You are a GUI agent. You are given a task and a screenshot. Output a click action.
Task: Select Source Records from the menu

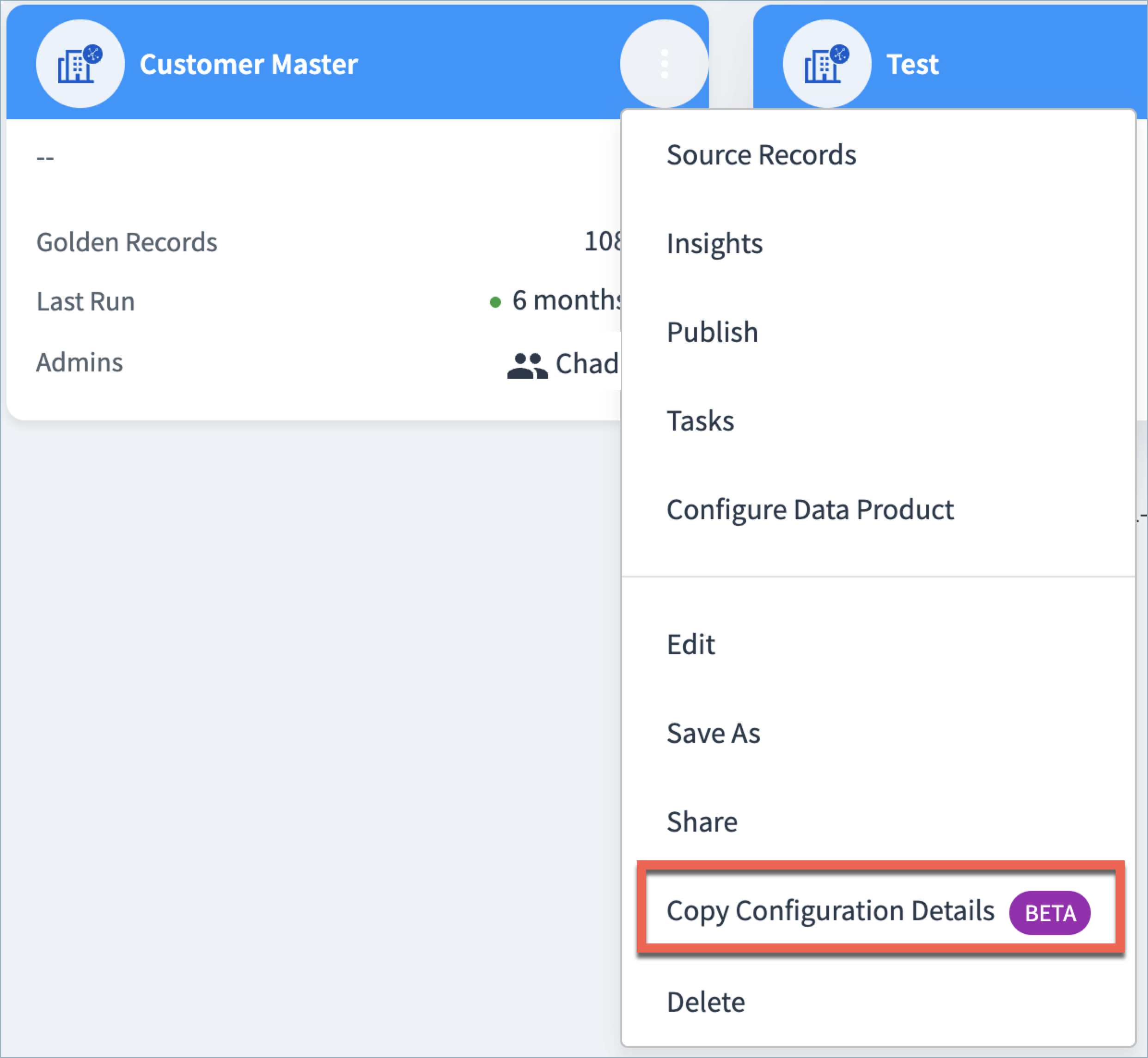point(761,155)
